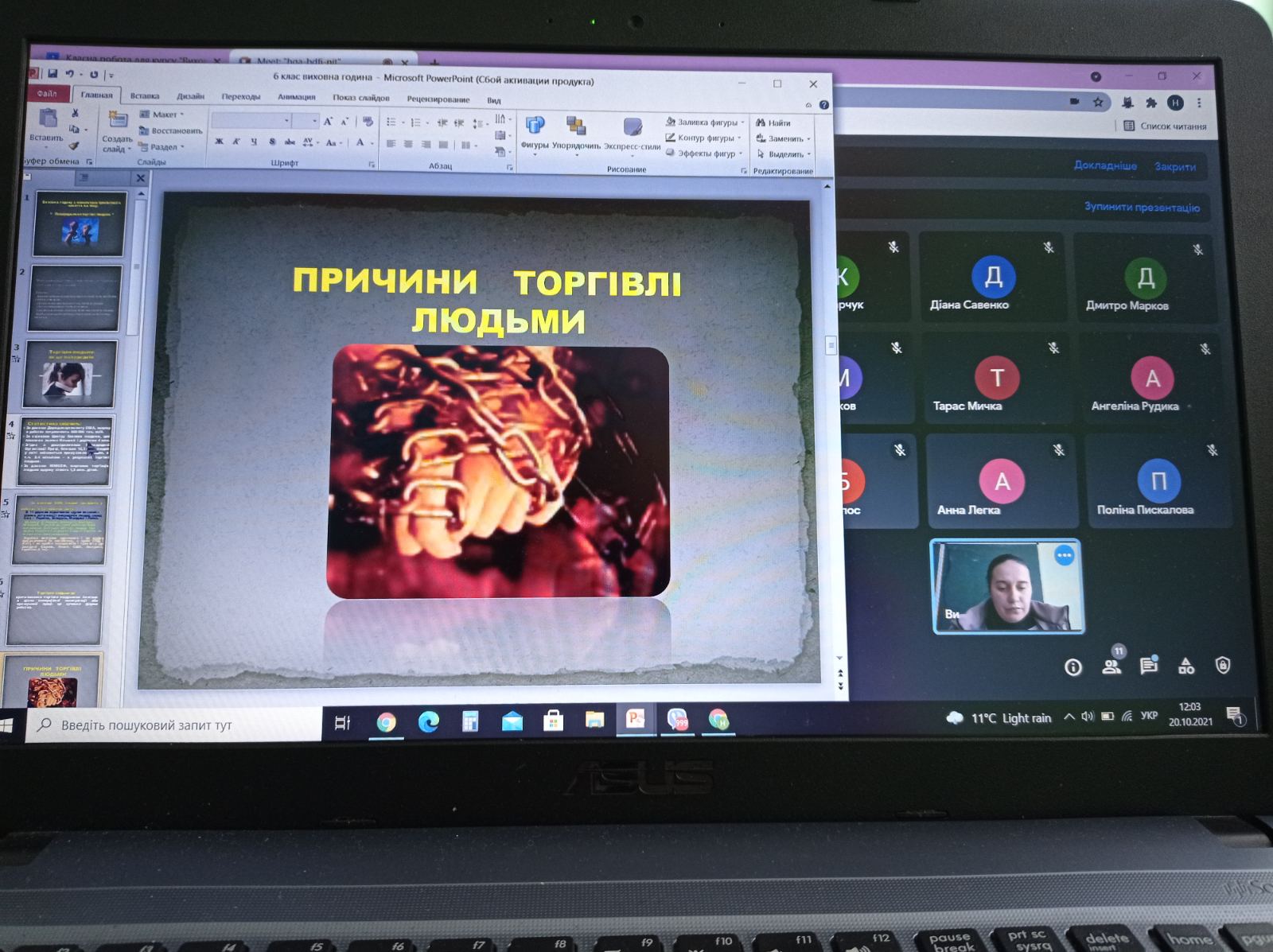Screen dimensions: 1273x952
Task: Switch to the Переходы tab
Action: (x=241, y=97)
